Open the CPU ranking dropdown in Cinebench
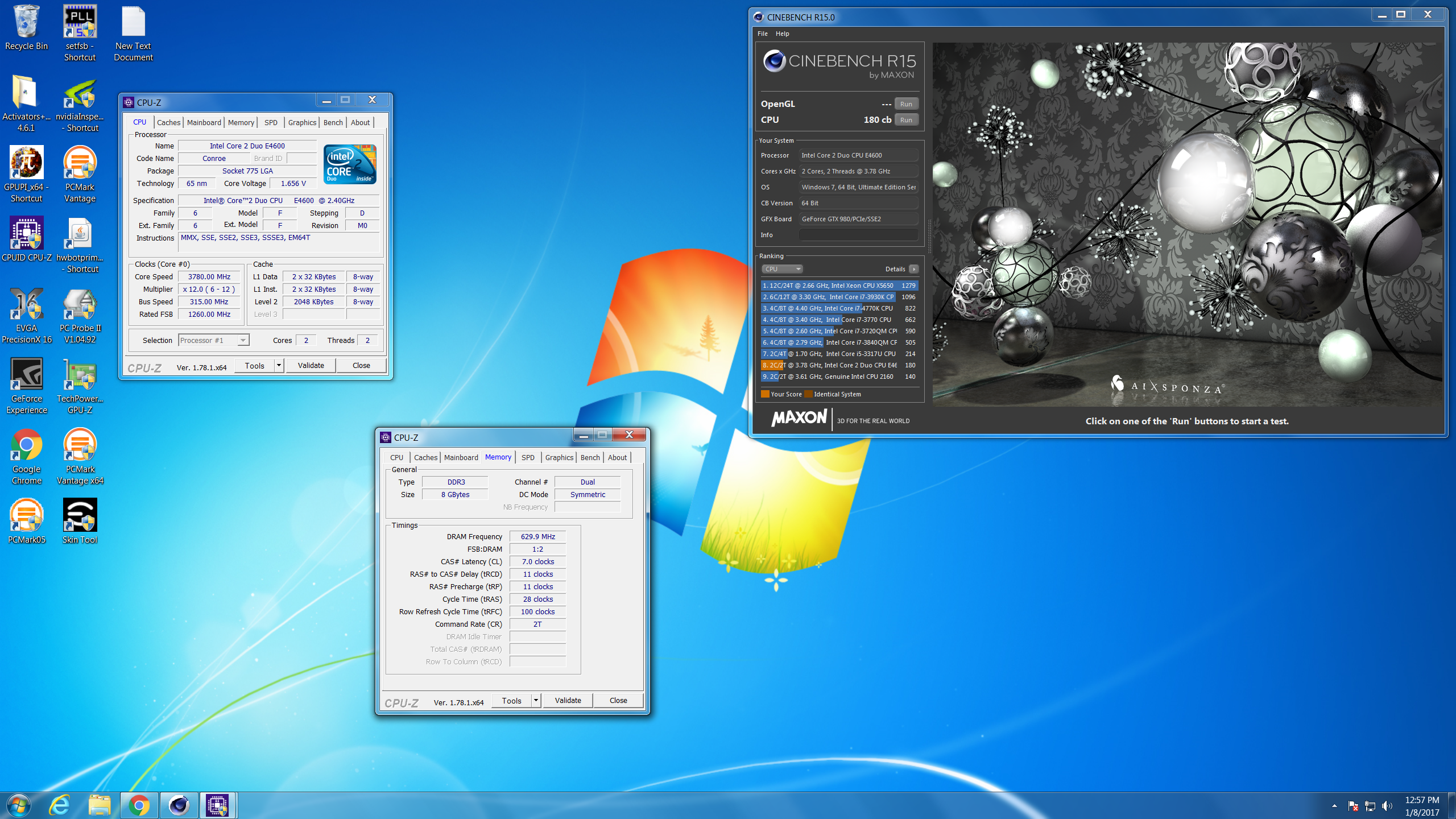 click(x=782, y=269)
